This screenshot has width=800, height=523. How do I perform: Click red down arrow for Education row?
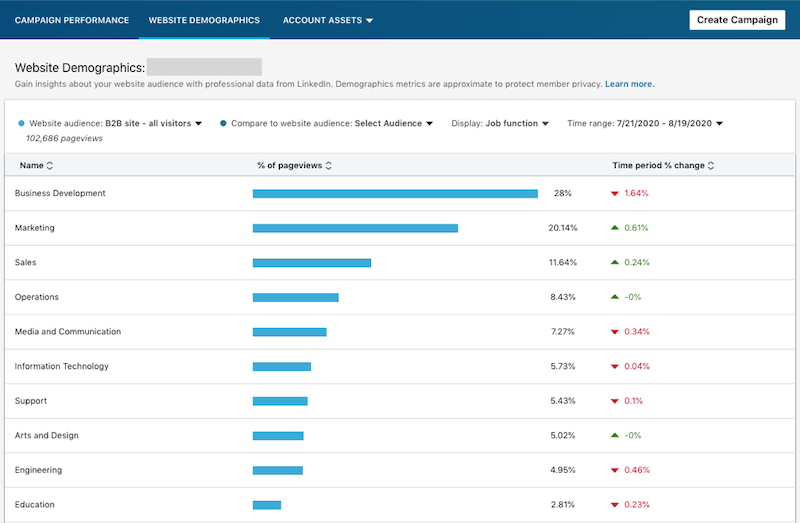[x=615, y=505]
